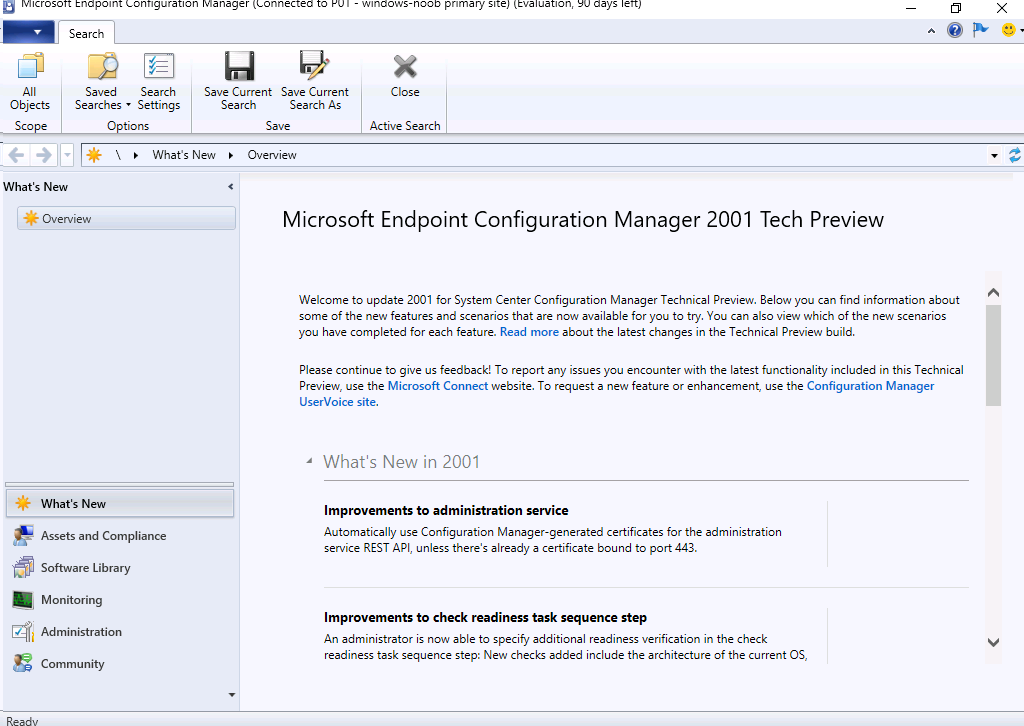Screen dimensions: 1024x726
Task: Select Overview breadcrumb segment
Action: pos(272,155)
